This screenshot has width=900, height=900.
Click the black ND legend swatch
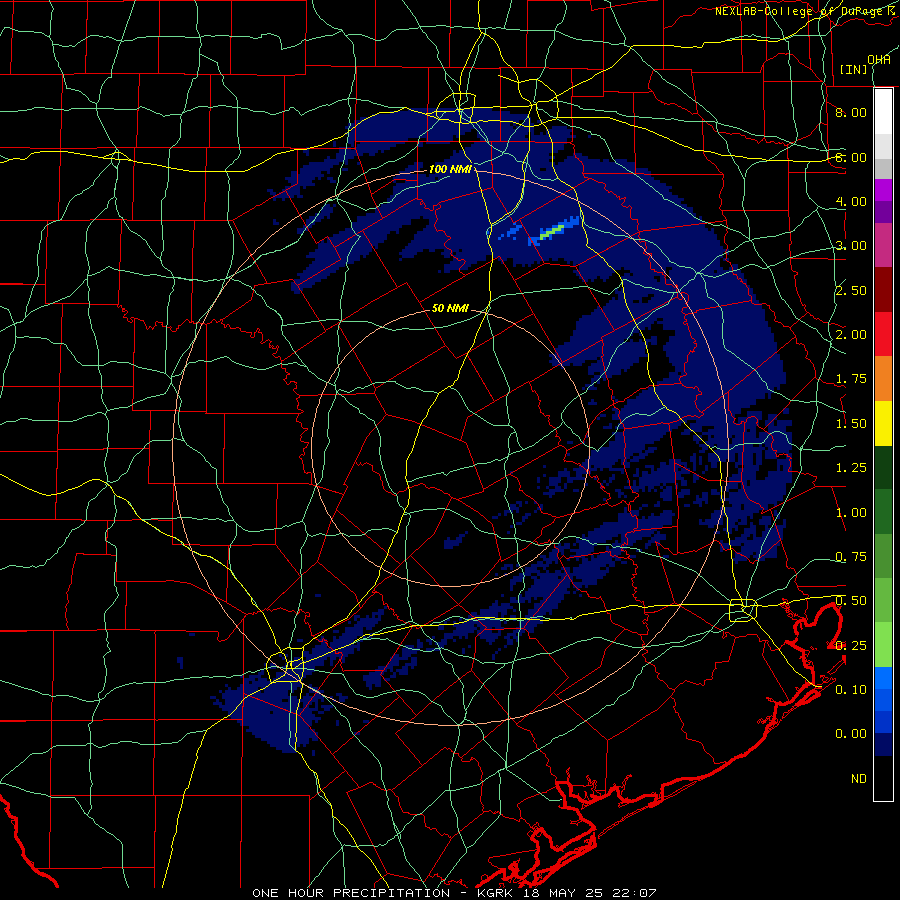pyautogui.click(x=883, y=778)
